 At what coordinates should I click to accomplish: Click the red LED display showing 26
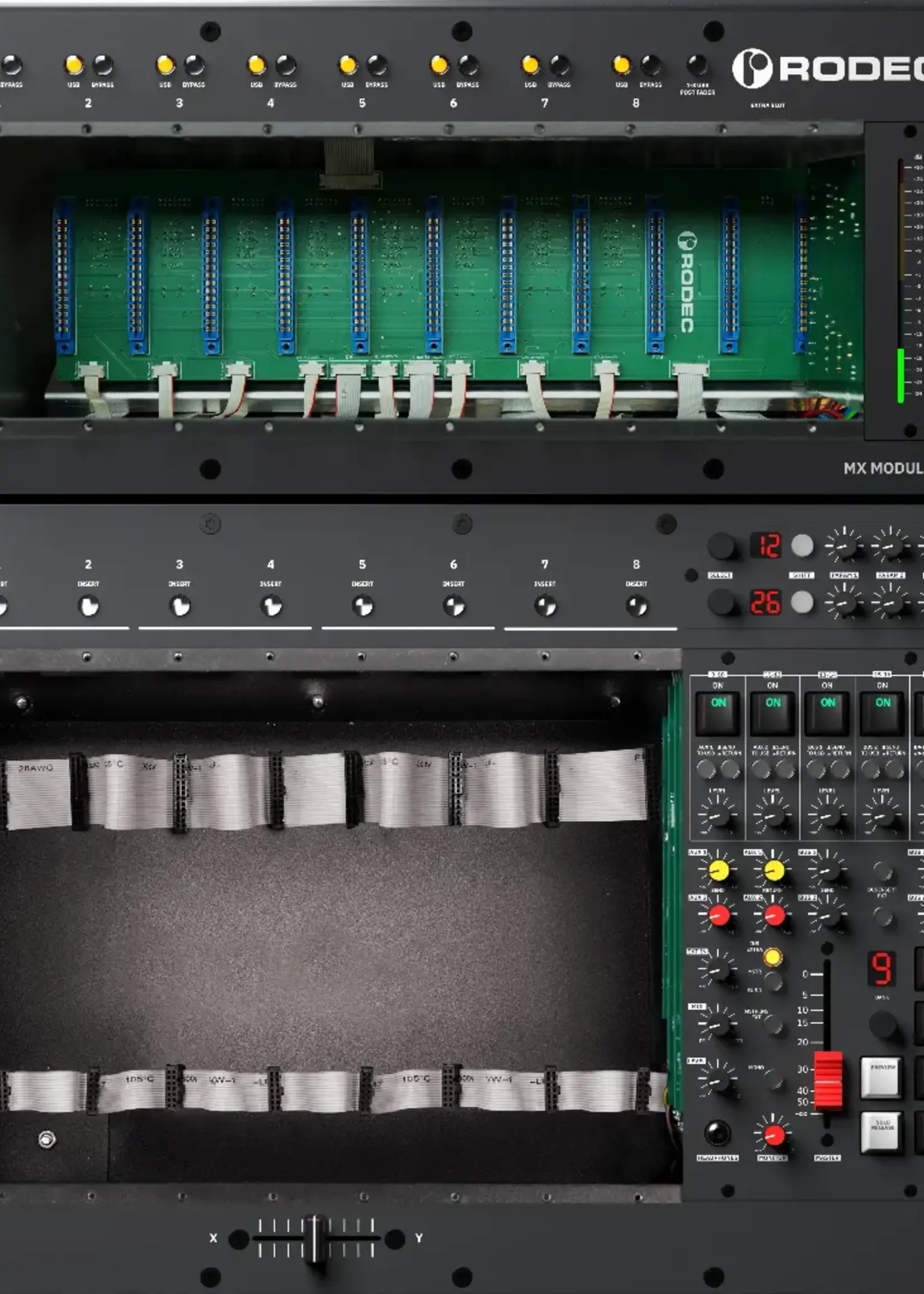pos(765,602)
